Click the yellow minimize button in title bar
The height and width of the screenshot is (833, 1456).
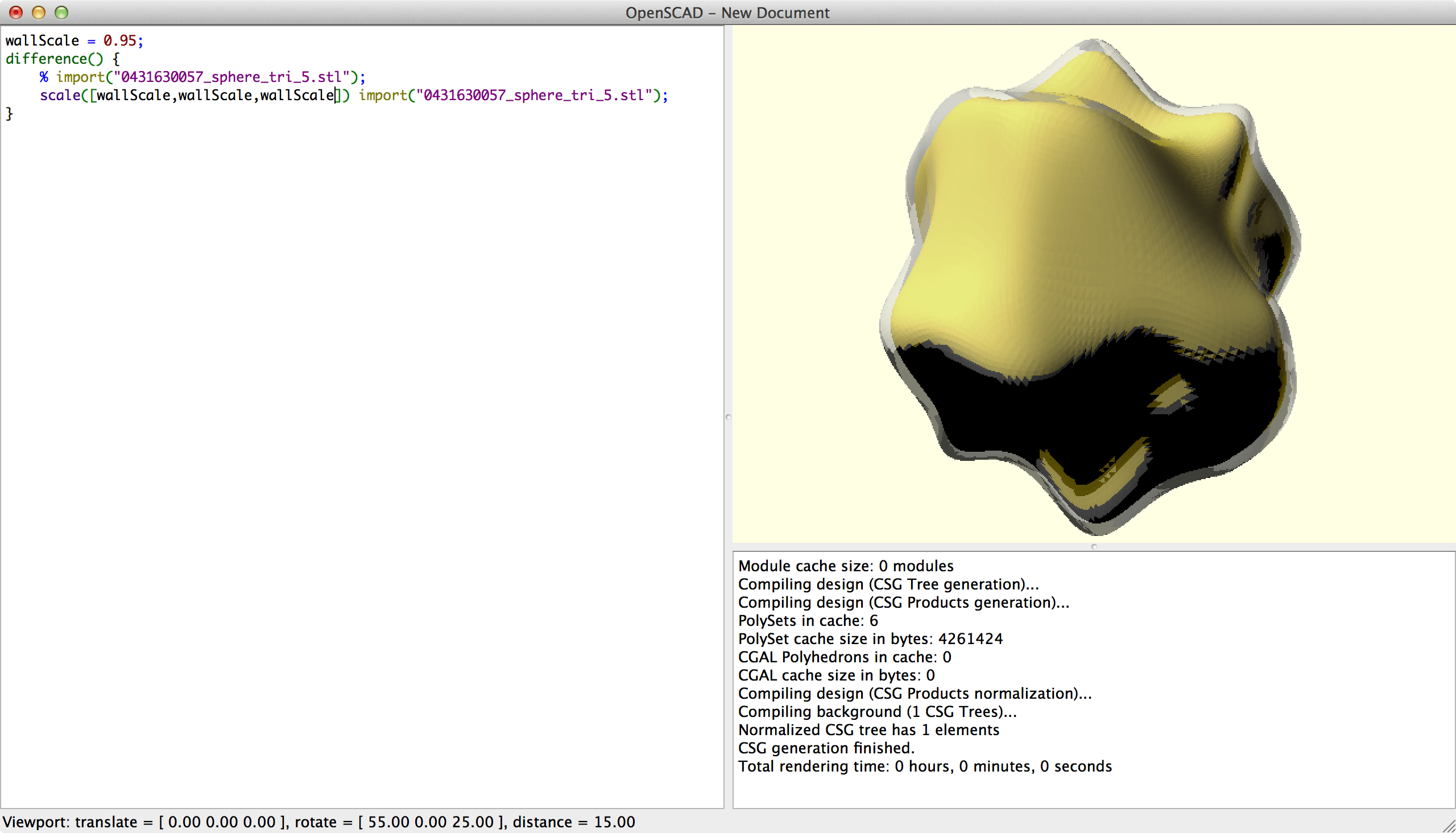[38, 12]
